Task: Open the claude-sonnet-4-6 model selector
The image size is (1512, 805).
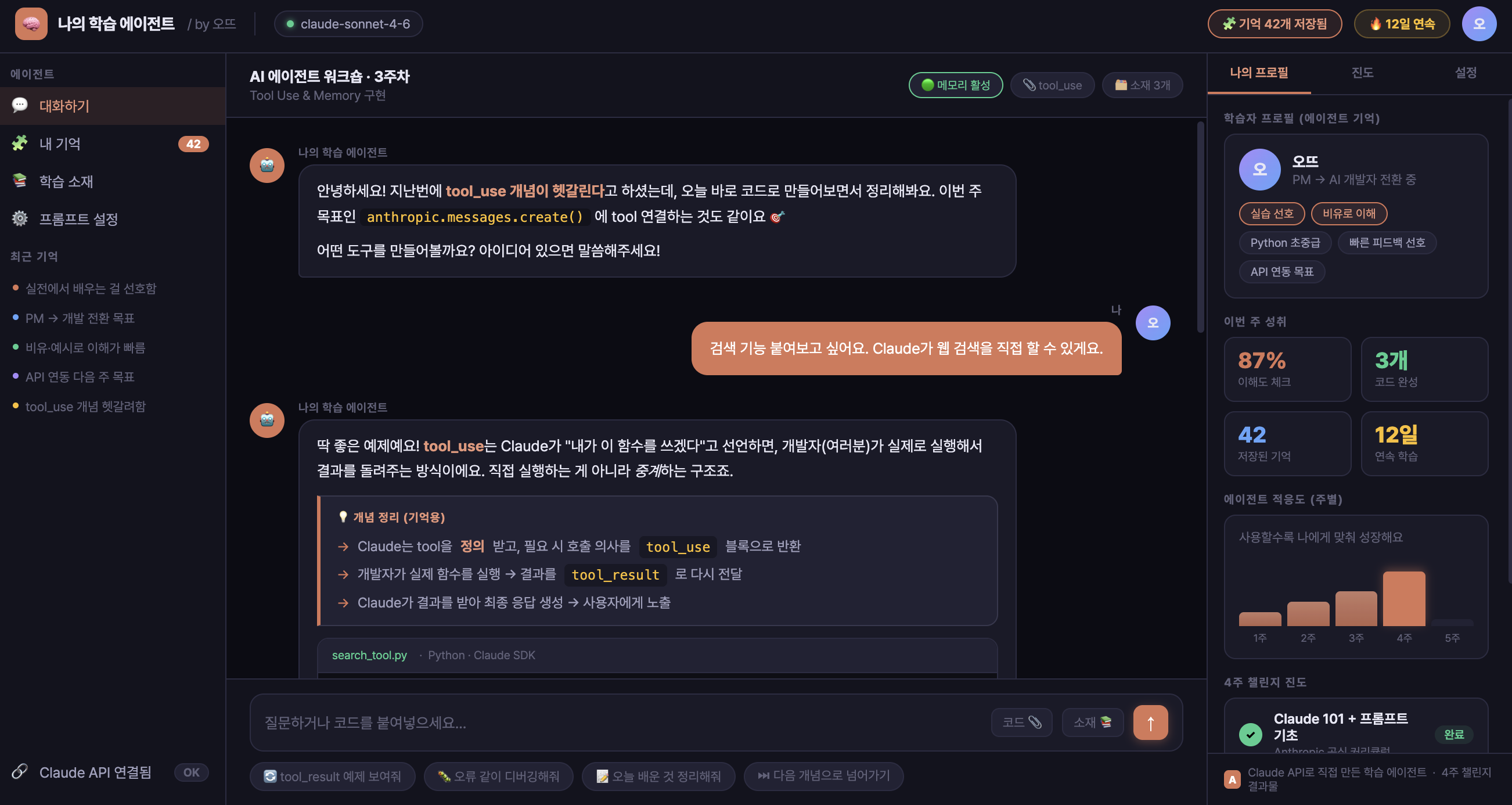Action: (348, 24)
